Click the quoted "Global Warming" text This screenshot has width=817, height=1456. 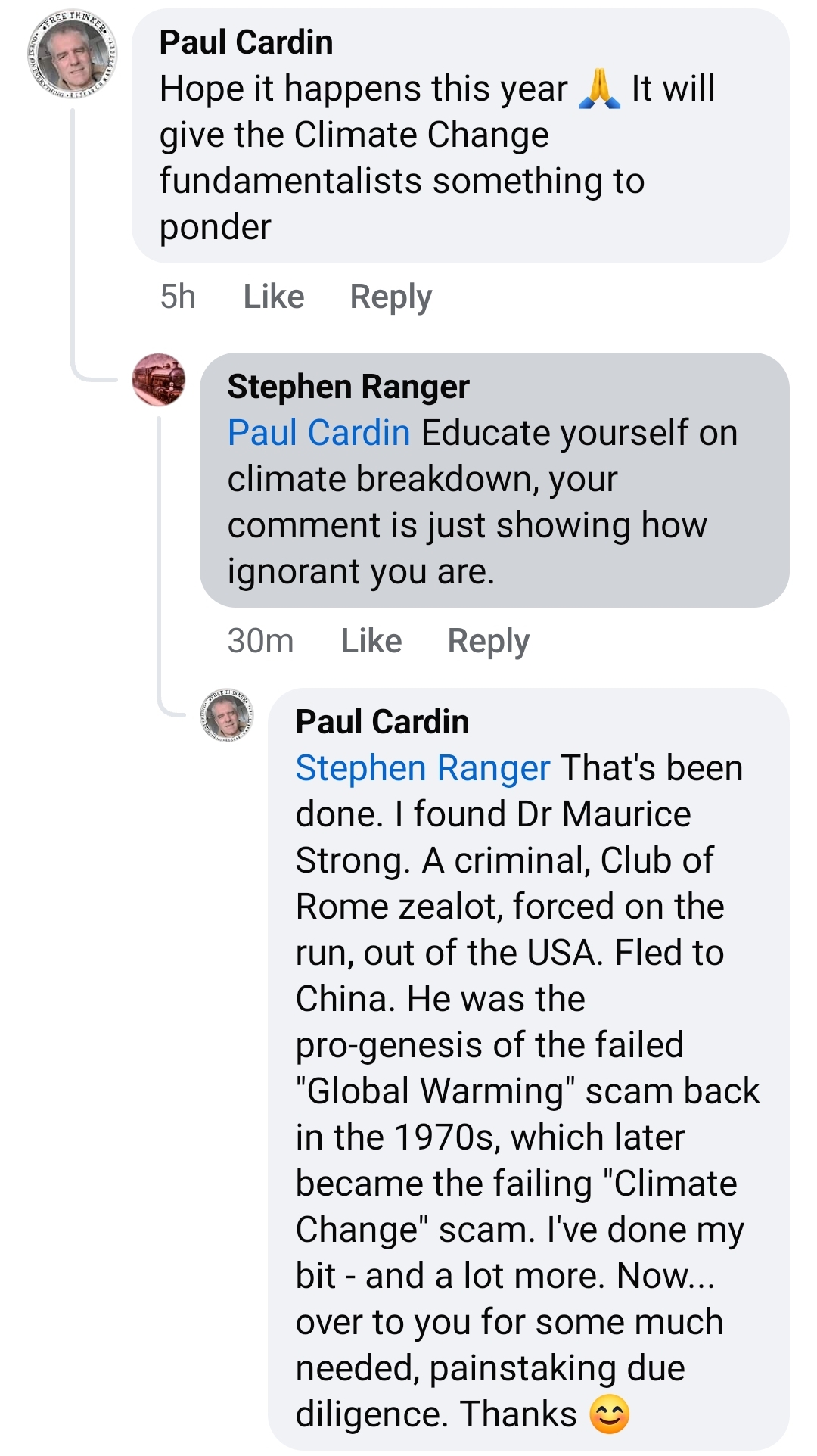(x=435, y=1091)
